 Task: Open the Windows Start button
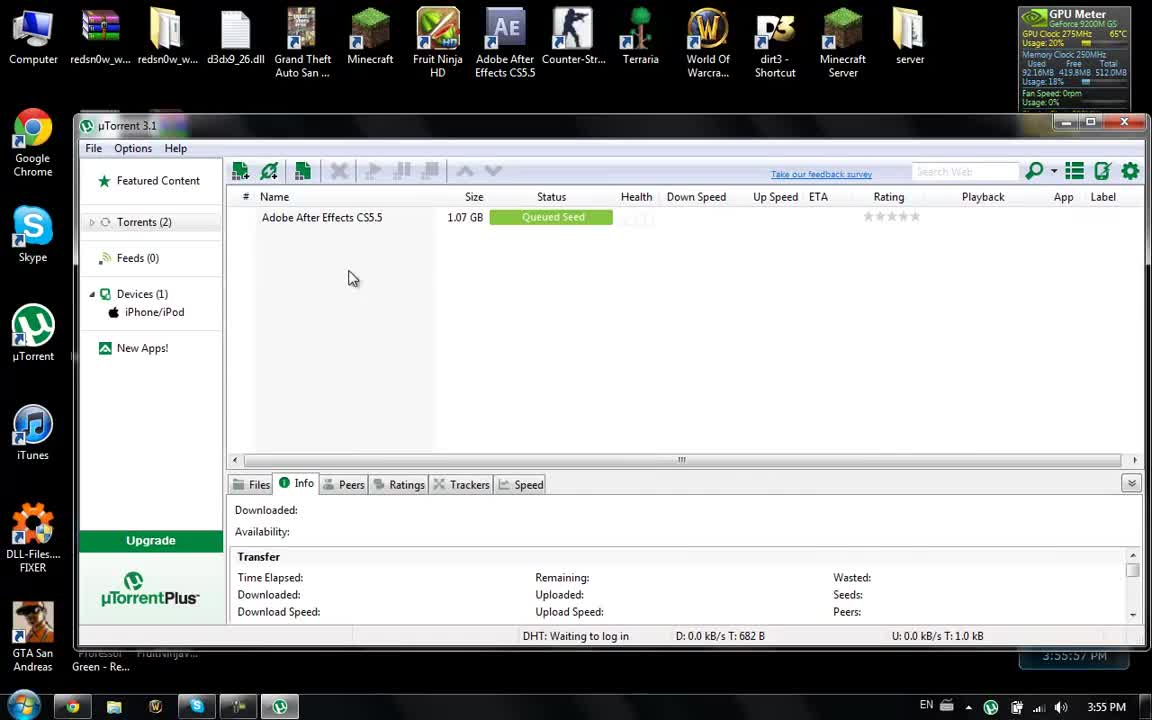tap(24, 706)
